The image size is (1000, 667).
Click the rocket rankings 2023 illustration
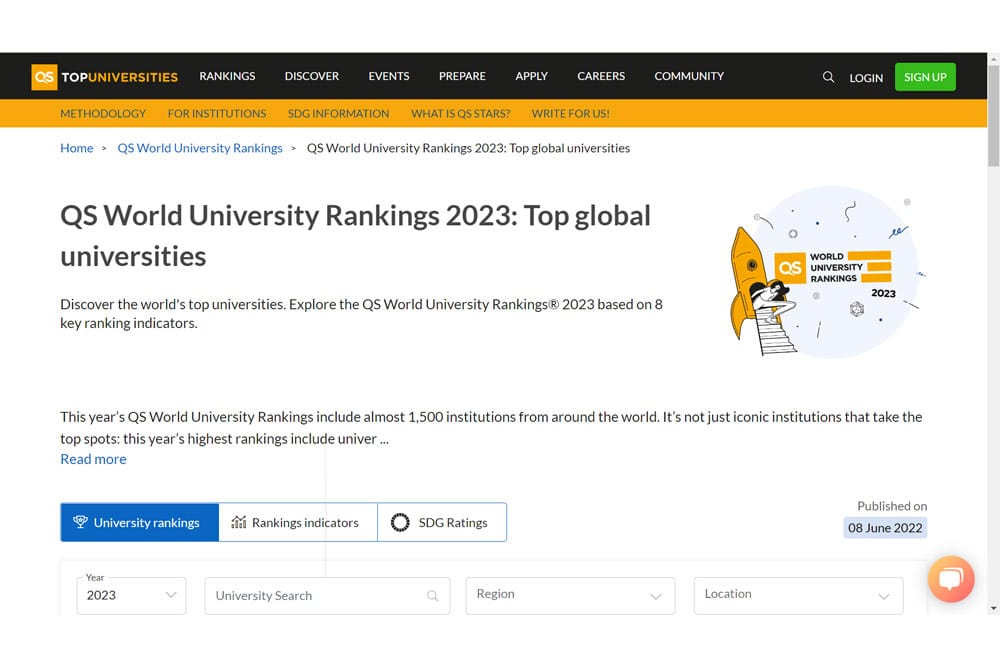tap(825, 272)
